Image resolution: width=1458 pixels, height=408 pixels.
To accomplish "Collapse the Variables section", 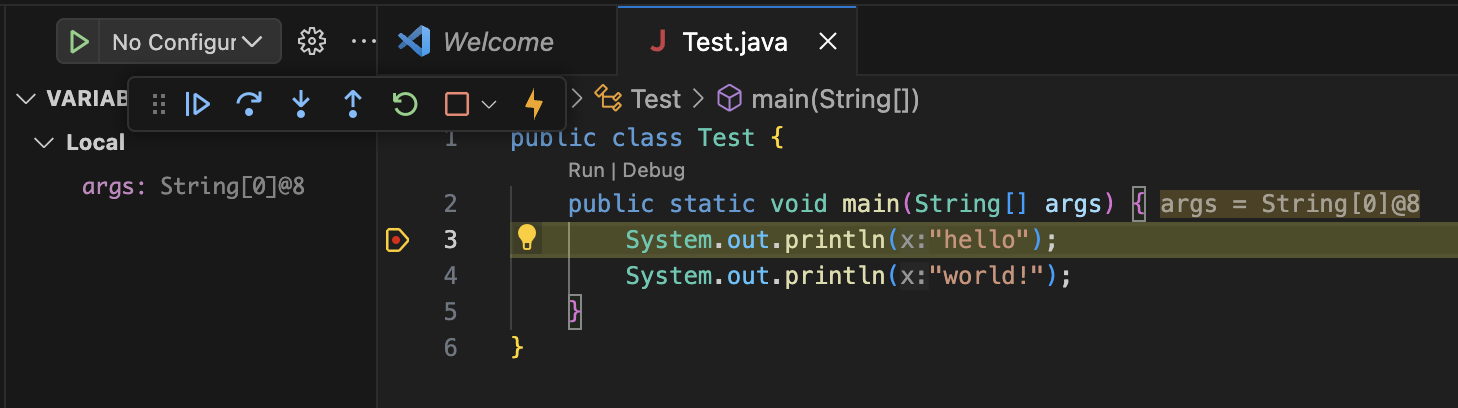I will coord(26,99).
